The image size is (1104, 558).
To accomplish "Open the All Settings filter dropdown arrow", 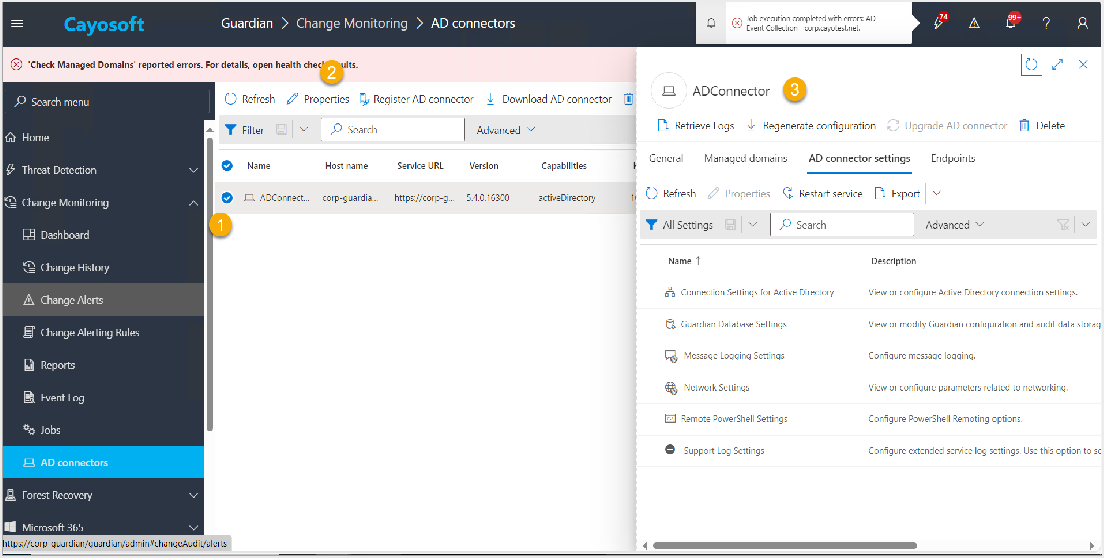I will (753, 224).
